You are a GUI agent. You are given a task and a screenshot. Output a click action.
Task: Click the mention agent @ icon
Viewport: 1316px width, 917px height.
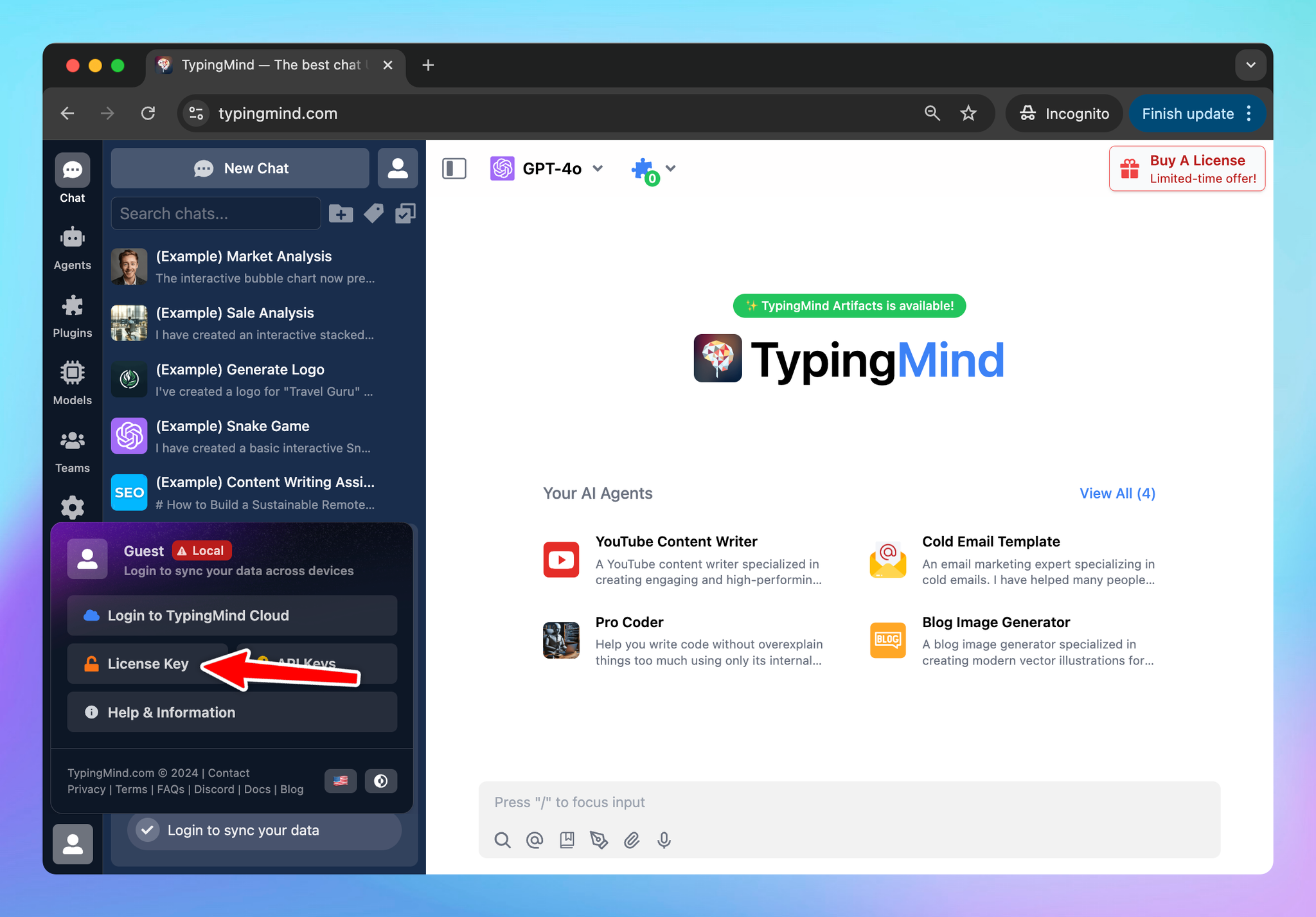pos(535,840)
